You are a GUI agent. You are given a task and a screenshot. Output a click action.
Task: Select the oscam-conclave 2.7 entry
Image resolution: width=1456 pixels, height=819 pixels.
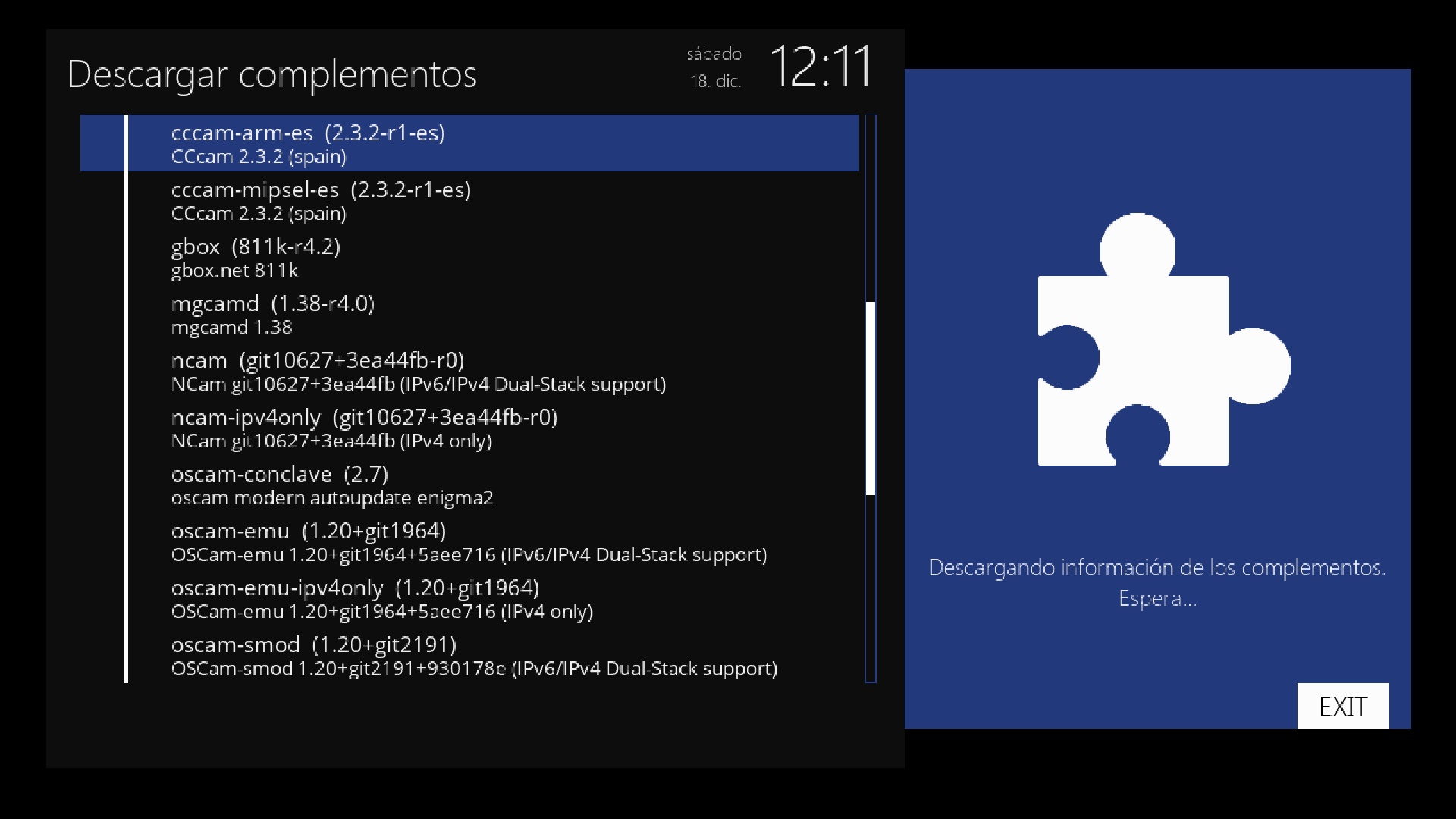469,485
